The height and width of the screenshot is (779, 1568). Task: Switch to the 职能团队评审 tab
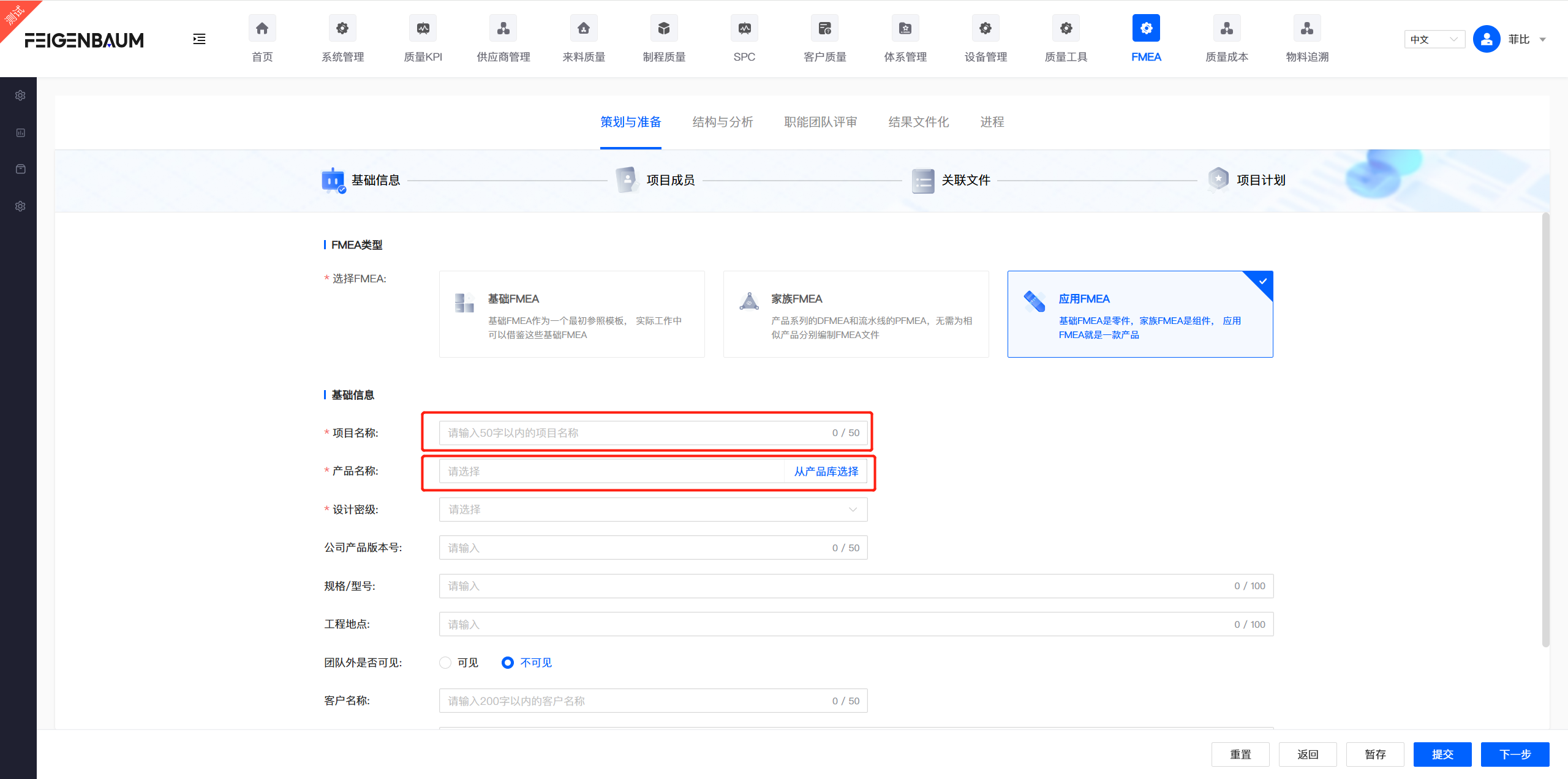(820, 122)
